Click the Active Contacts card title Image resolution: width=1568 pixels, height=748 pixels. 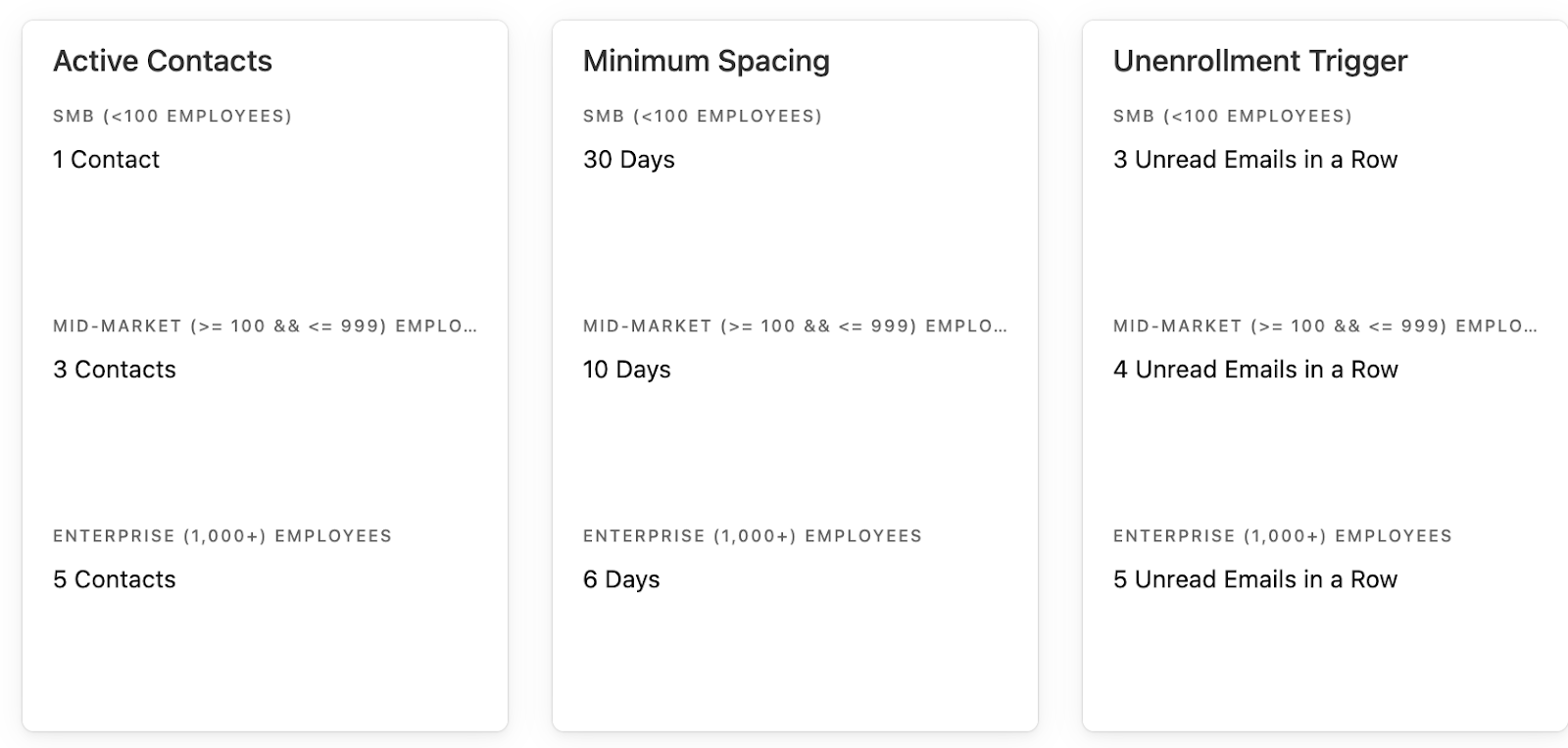pos(163,61)
